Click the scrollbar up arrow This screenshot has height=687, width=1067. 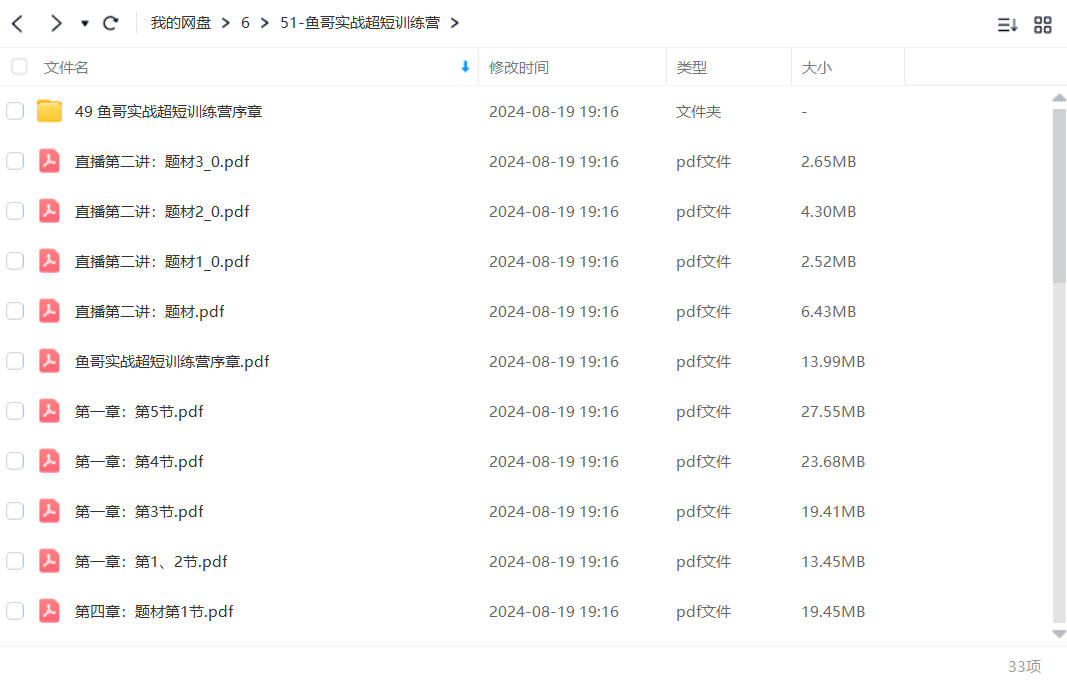point(1059,98)
